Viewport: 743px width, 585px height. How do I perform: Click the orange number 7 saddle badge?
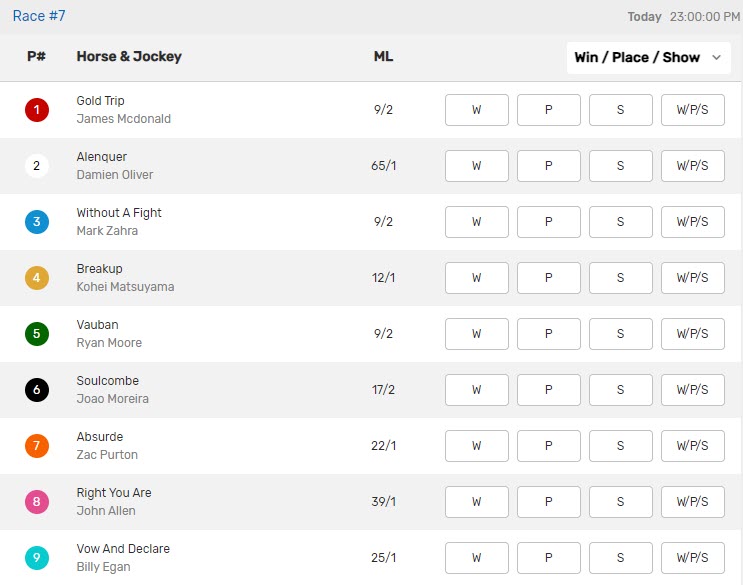coord(36,446)
